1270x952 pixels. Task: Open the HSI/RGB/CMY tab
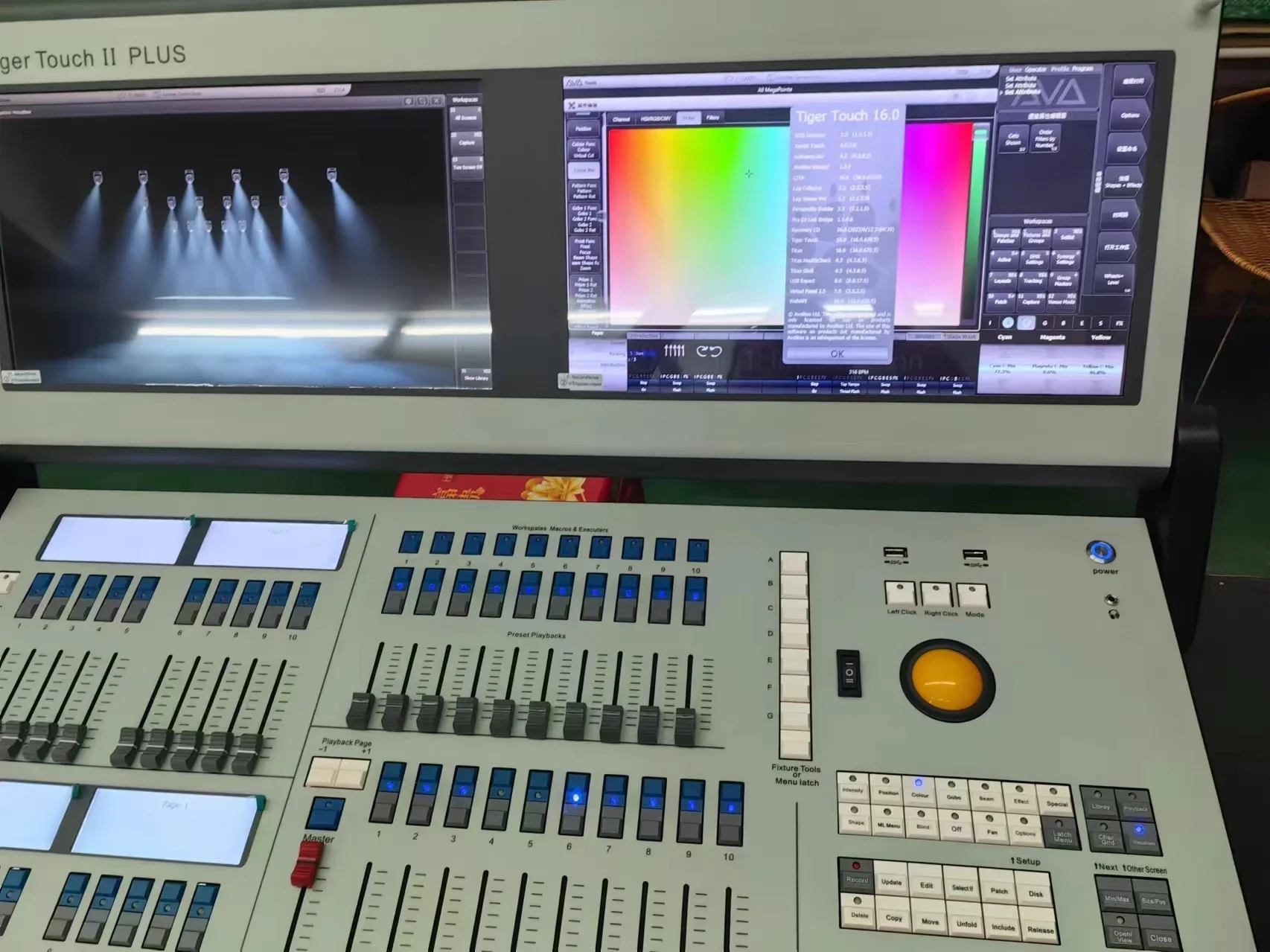point(656,118)
